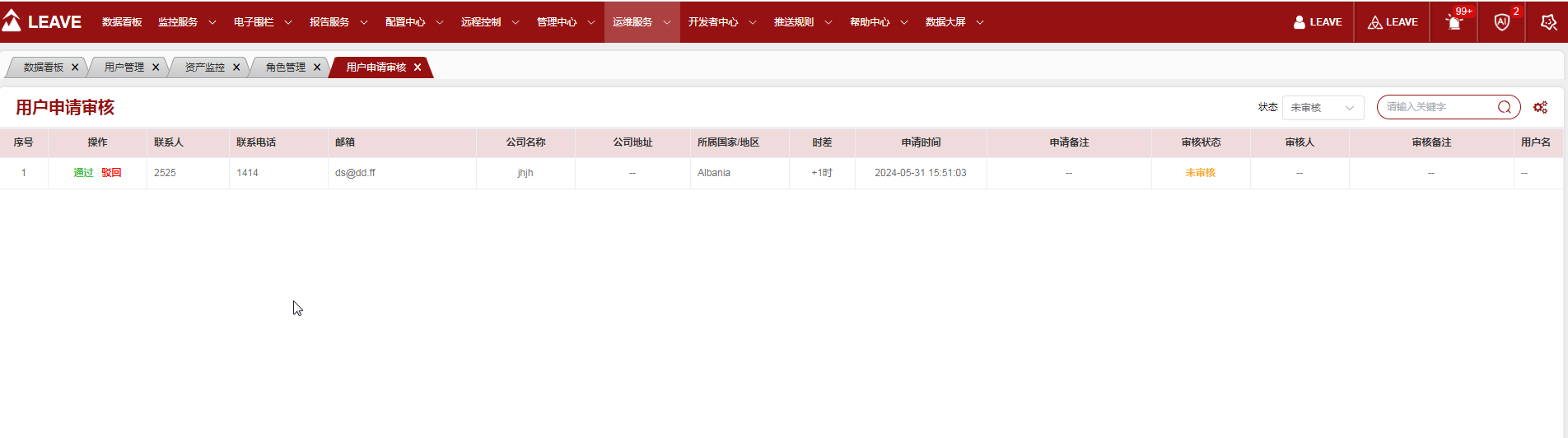Open table column settings gears icon
The image size is (1568, 438).
tap(1540, 107)
